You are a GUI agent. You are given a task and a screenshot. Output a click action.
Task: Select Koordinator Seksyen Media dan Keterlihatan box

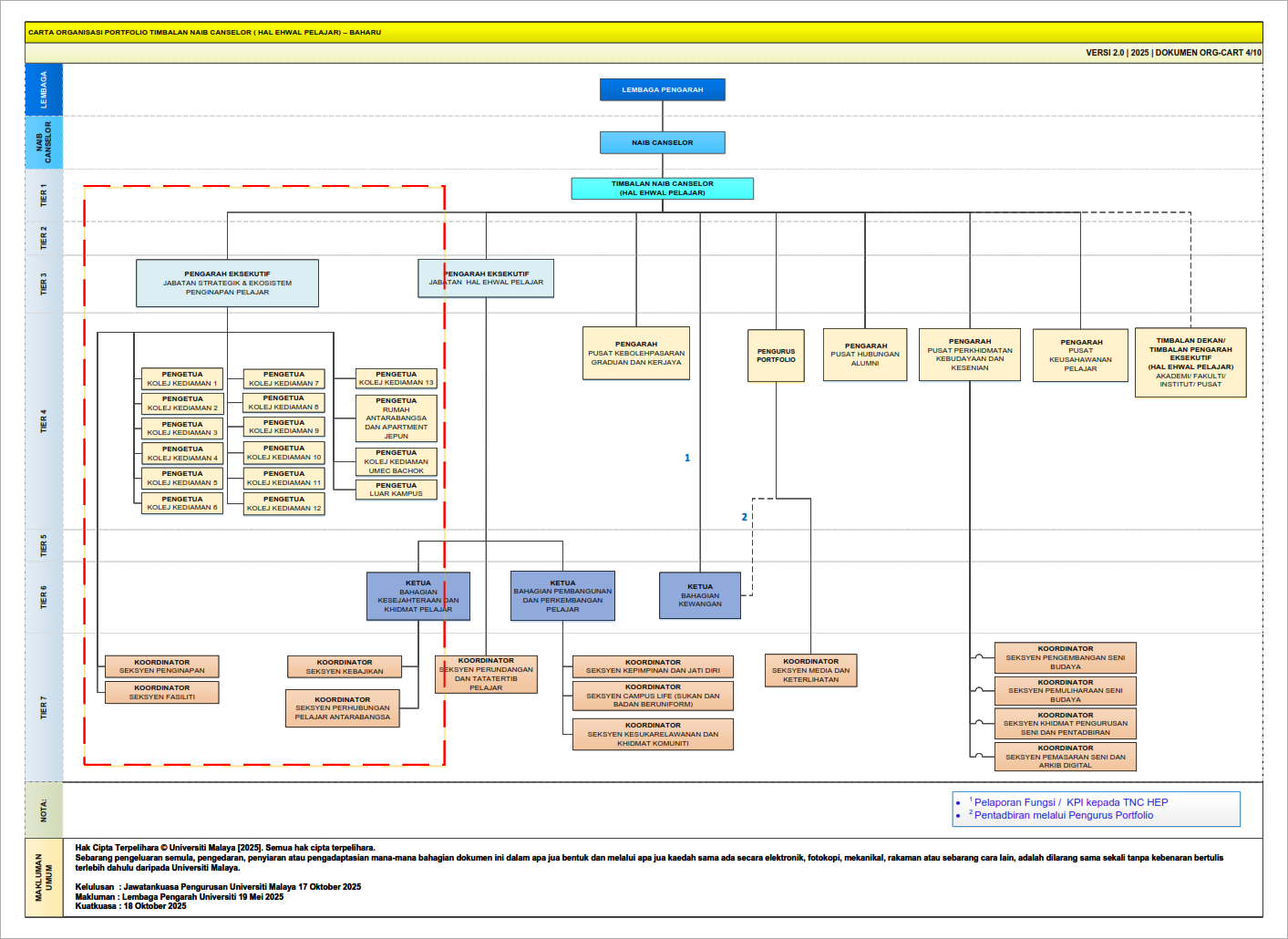[x=810, y=670]
